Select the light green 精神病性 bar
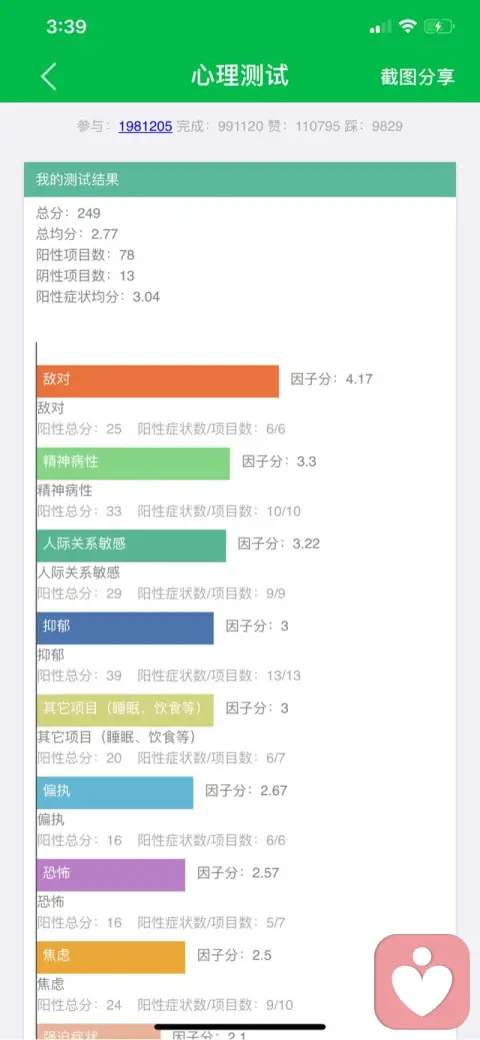This screenshot has height=1040, width=480. pos(133,463)
